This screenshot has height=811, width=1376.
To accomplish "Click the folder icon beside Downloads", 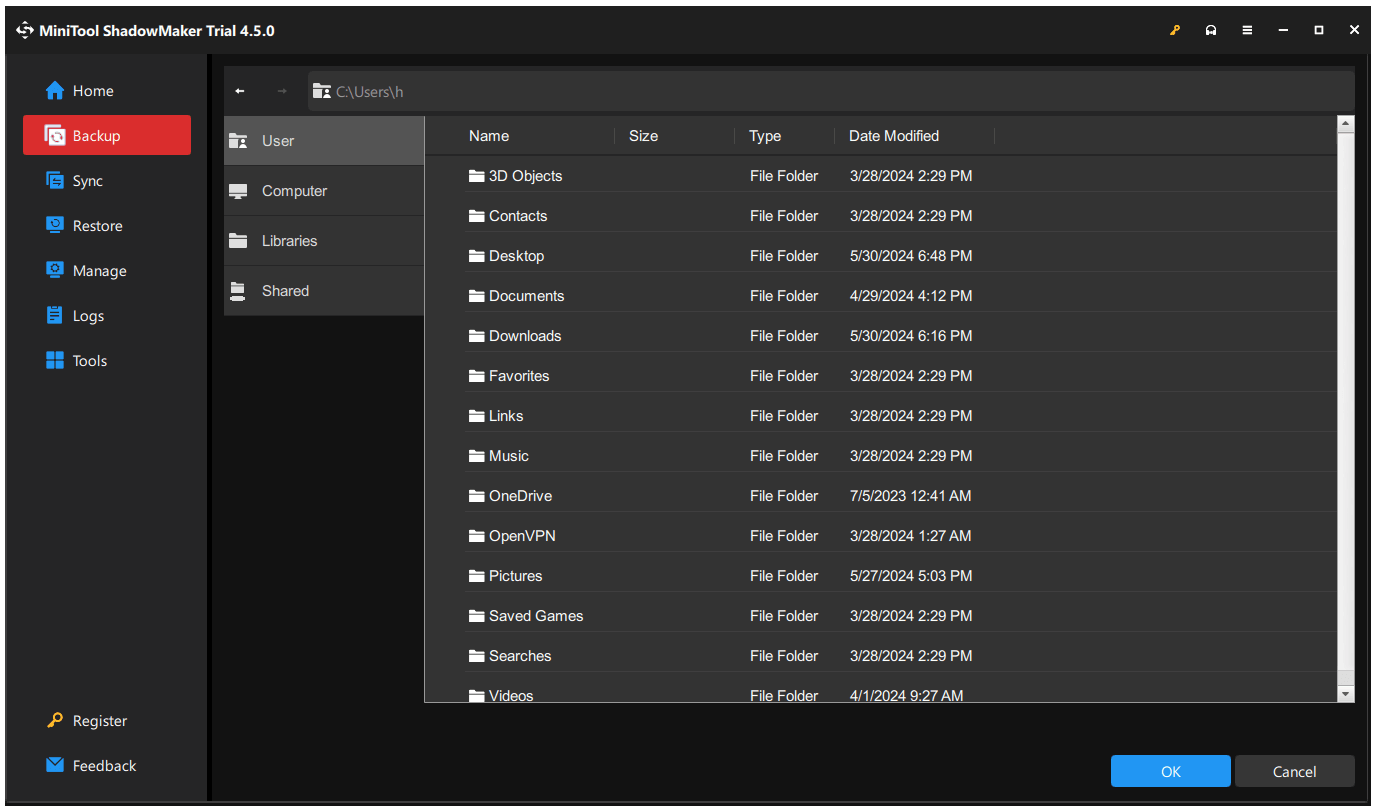I will click(477, 336).
